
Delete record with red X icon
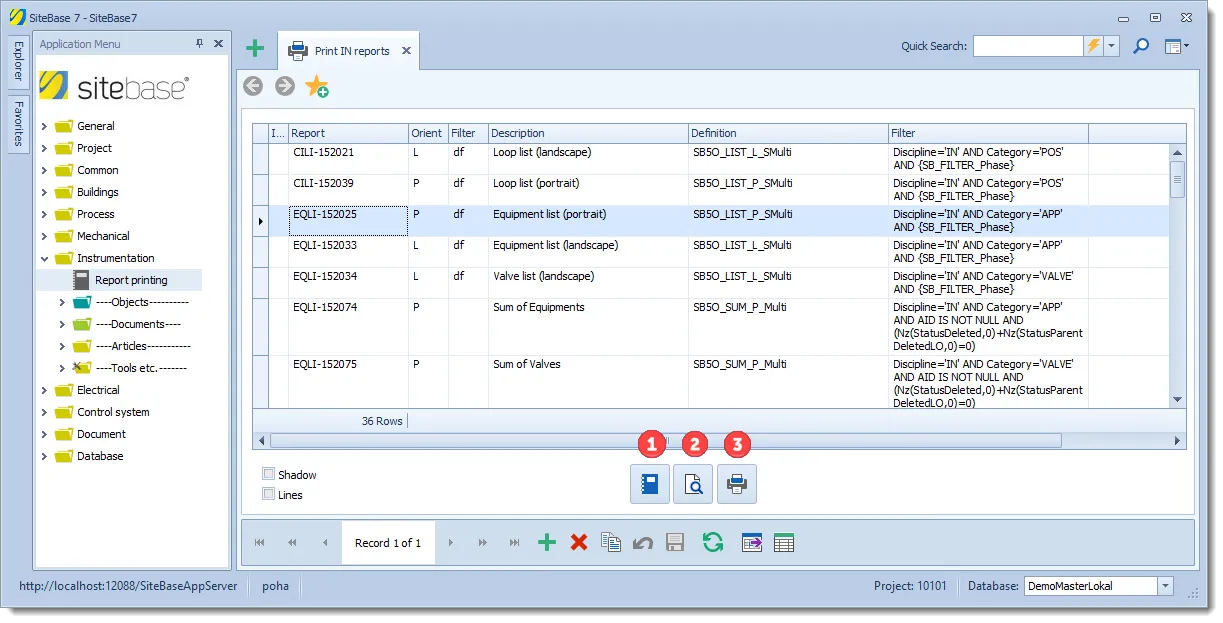tap(578, 543)
